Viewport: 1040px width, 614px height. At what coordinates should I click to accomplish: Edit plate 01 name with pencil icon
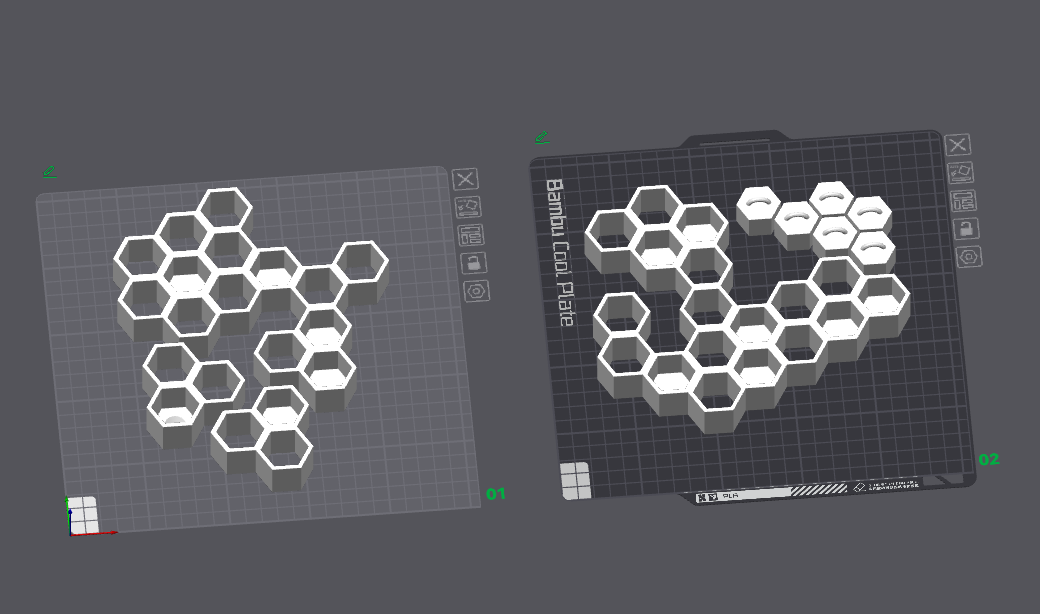[49, 172]
